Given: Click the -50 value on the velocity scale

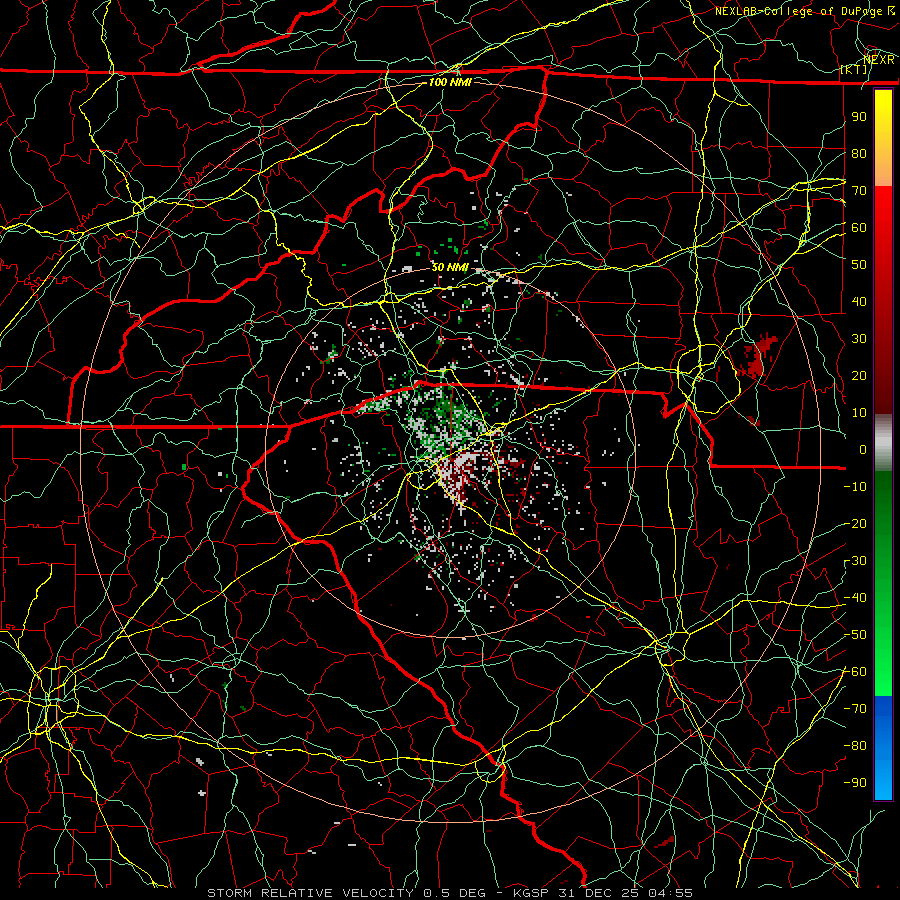Looking at the screenshot, I should [x=855, y=635].
